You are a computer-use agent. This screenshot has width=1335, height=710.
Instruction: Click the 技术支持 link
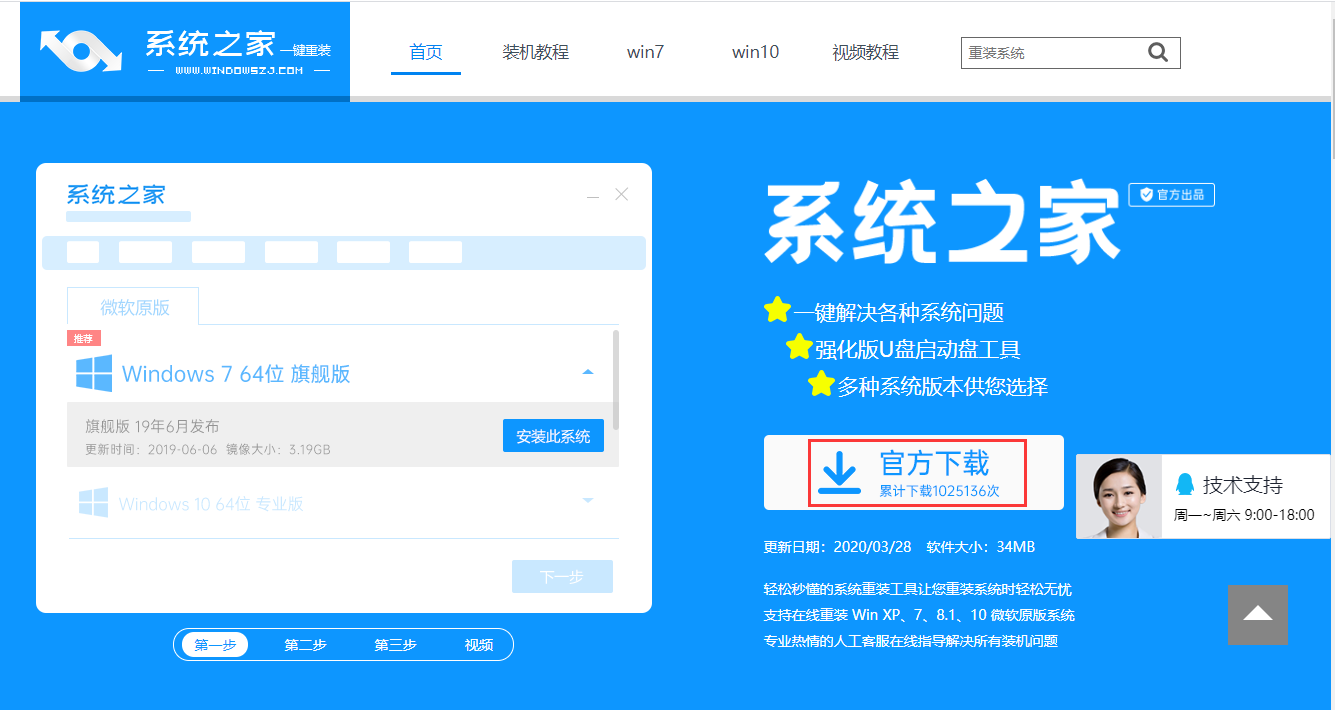1242,485
